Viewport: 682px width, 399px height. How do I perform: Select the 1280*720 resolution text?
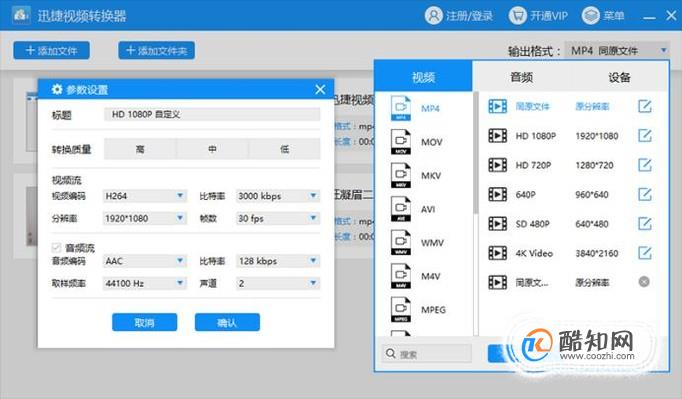(594, 165)
